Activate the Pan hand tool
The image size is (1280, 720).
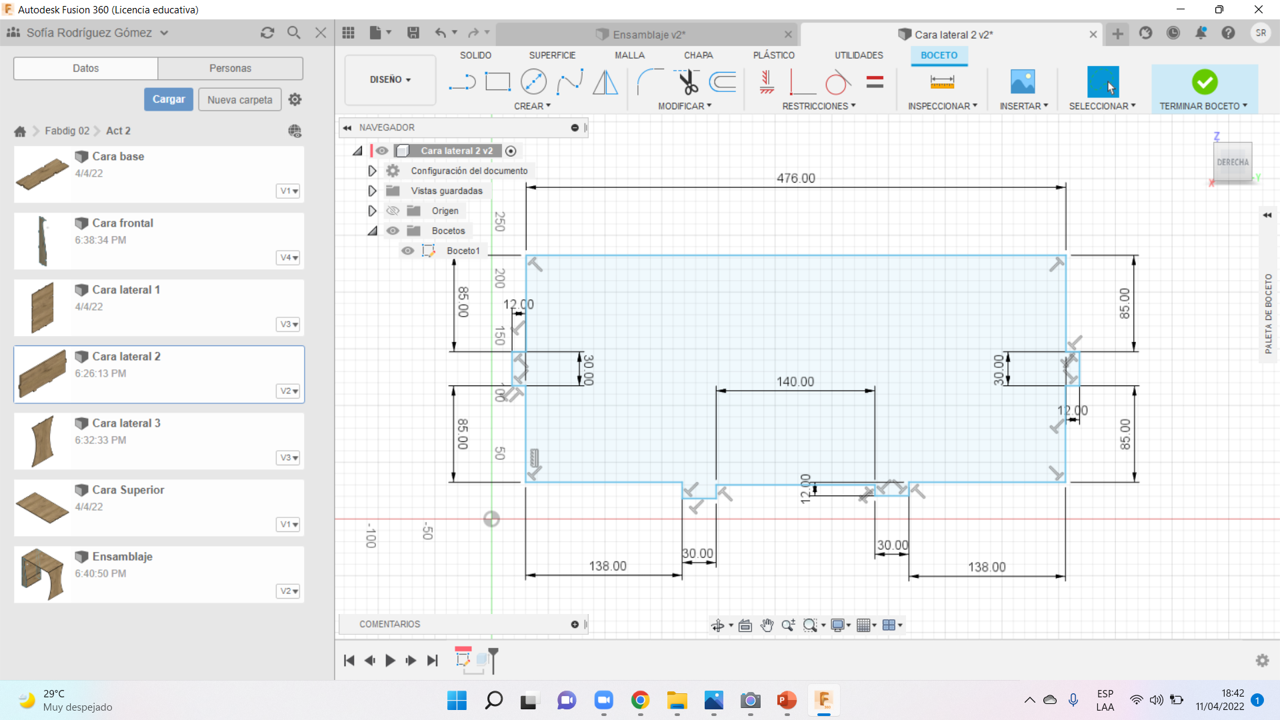coord(767,625)
